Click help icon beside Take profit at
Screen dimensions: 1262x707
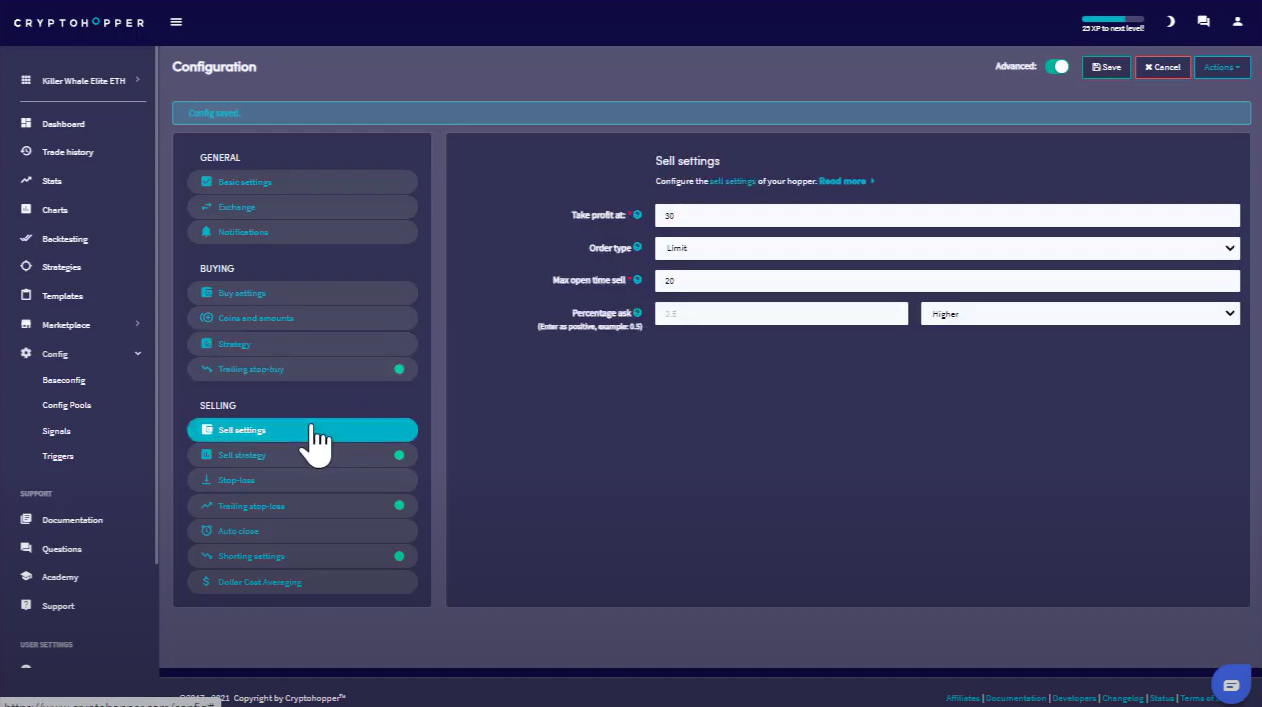pos(637,215)
